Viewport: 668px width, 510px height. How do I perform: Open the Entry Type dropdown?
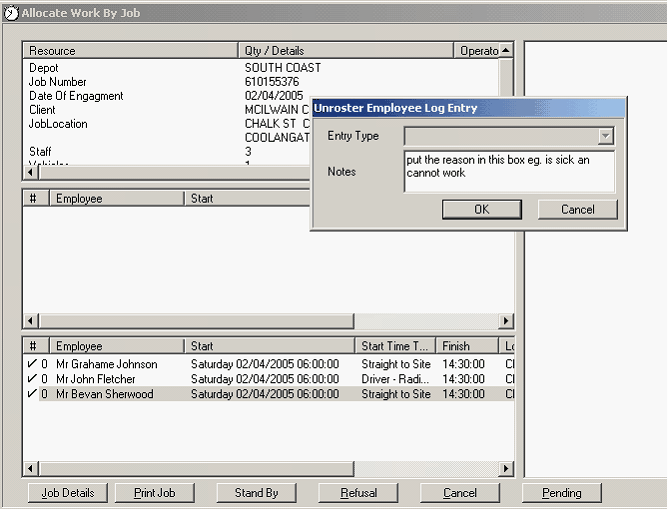(605, 137)
